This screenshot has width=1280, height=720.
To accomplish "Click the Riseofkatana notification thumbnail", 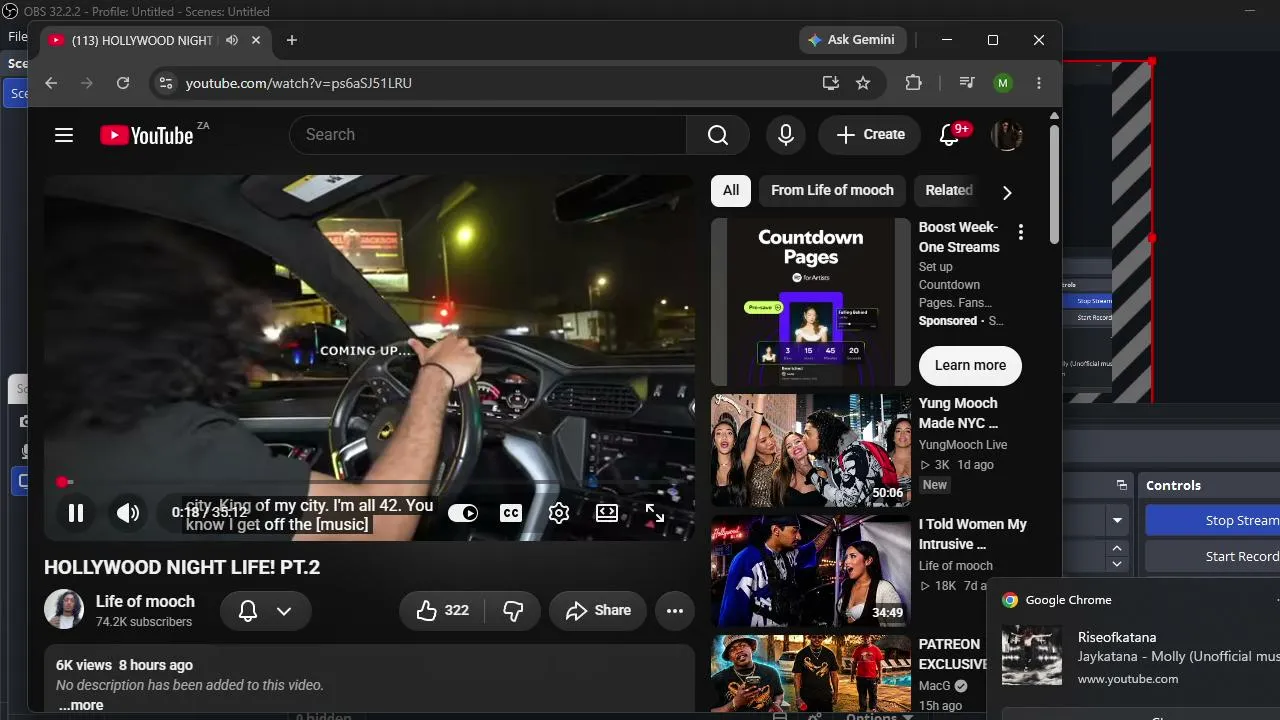I will pos(1032,656).
